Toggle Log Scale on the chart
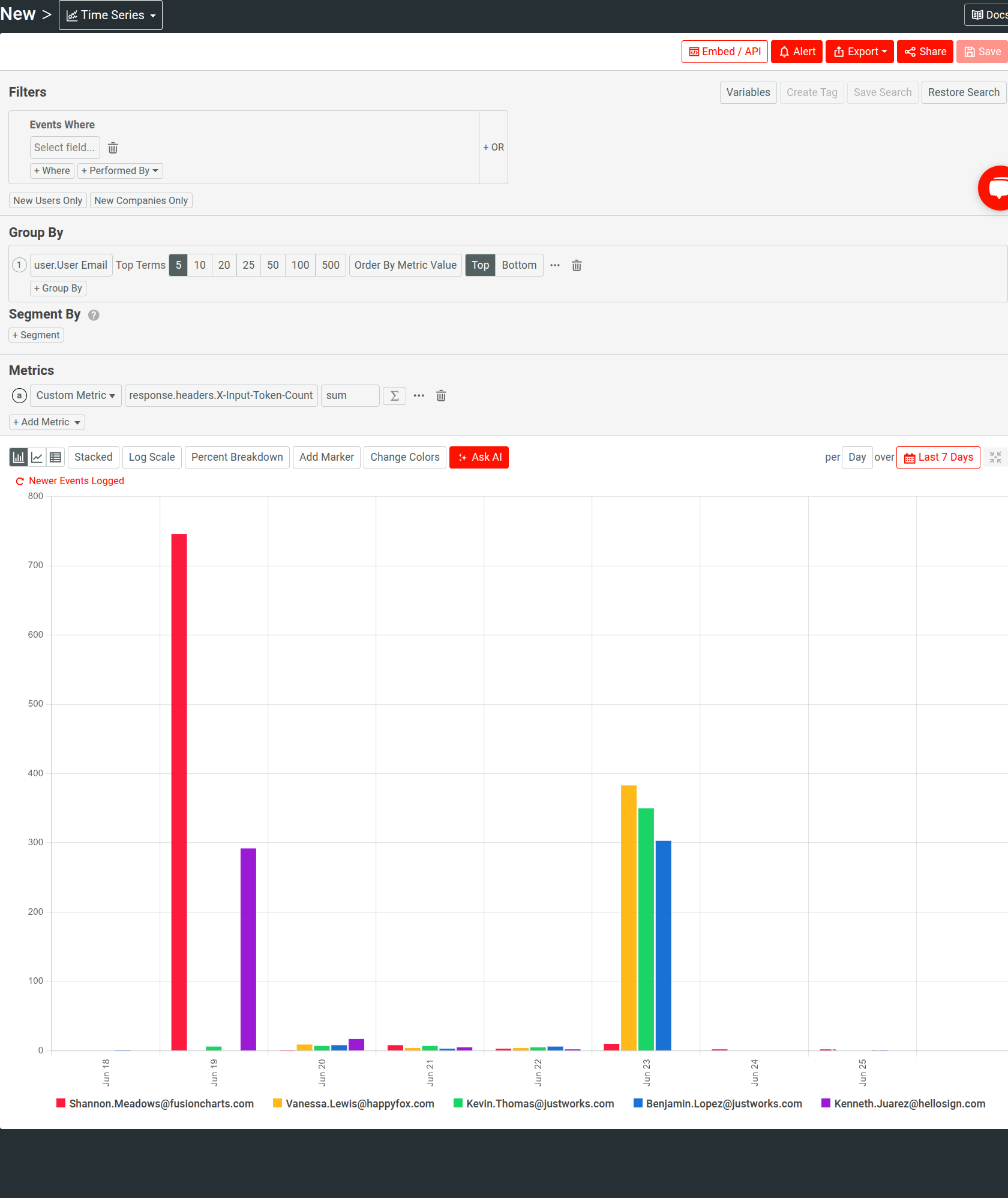Screen dimensions: 1008x1198 click(151, 457)
